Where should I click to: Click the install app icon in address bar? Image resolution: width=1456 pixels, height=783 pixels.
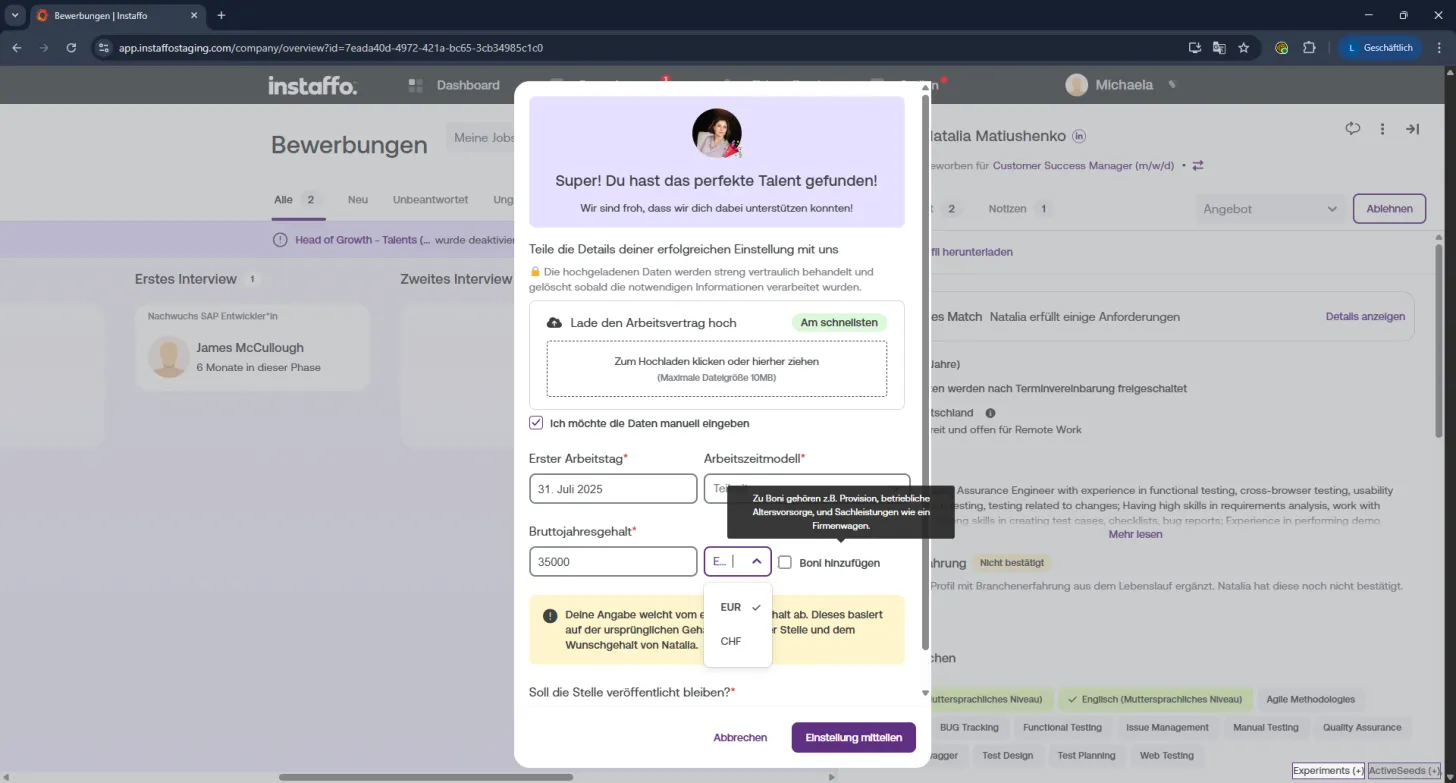point(1194,47)
